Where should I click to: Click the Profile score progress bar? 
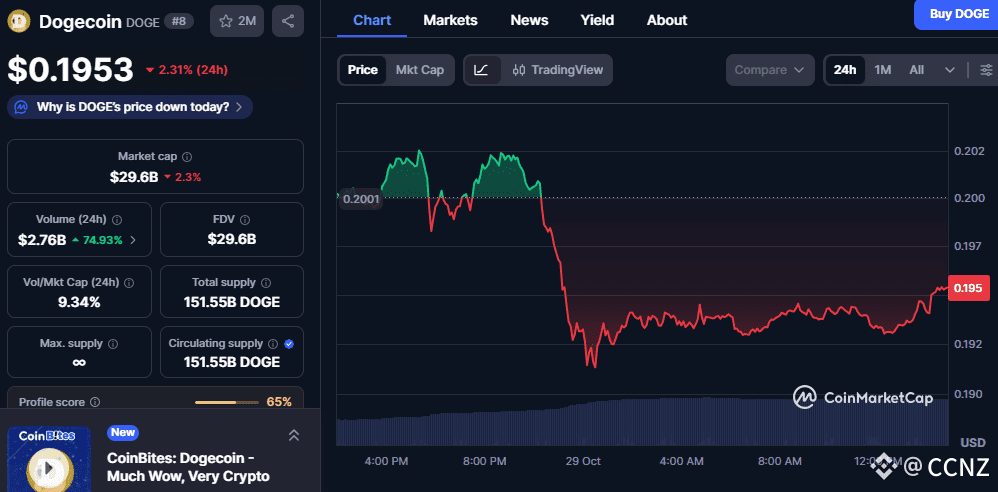click(x=227, y=402)
